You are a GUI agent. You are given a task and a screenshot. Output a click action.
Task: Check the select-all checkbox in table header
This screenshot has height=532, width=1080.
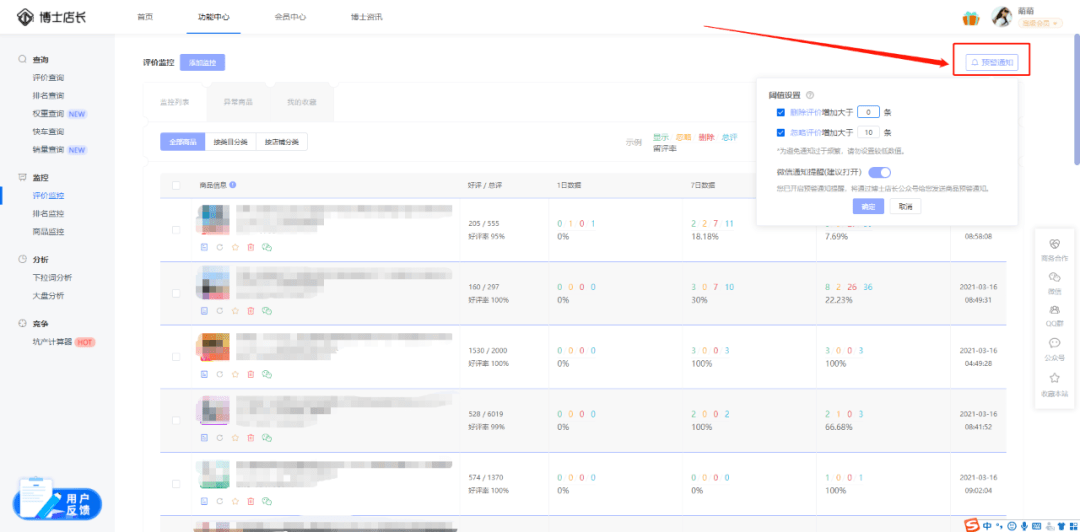[177, 185]
